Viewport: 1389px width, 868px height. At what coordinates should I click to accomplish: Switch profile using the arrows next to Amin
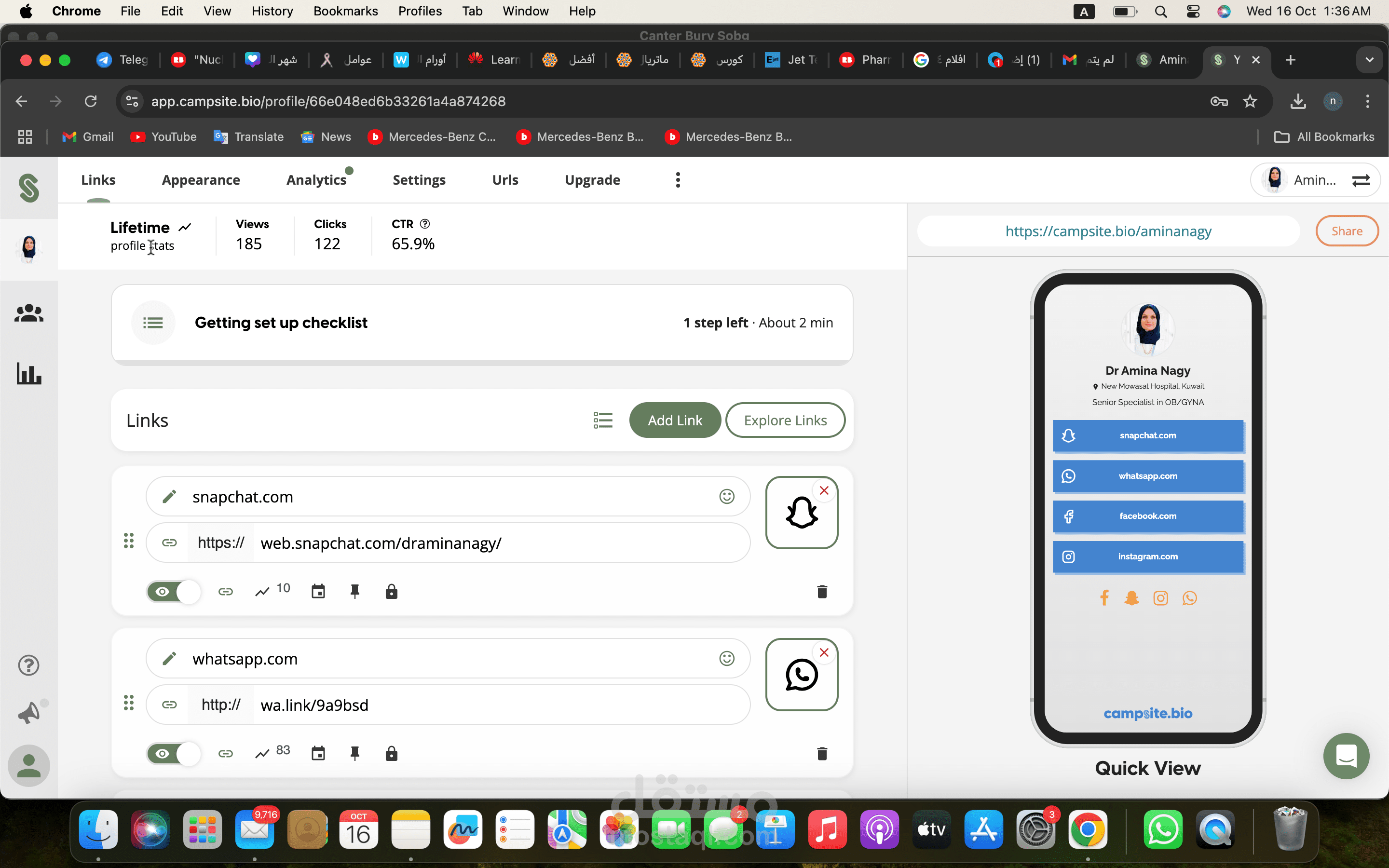1361,180
